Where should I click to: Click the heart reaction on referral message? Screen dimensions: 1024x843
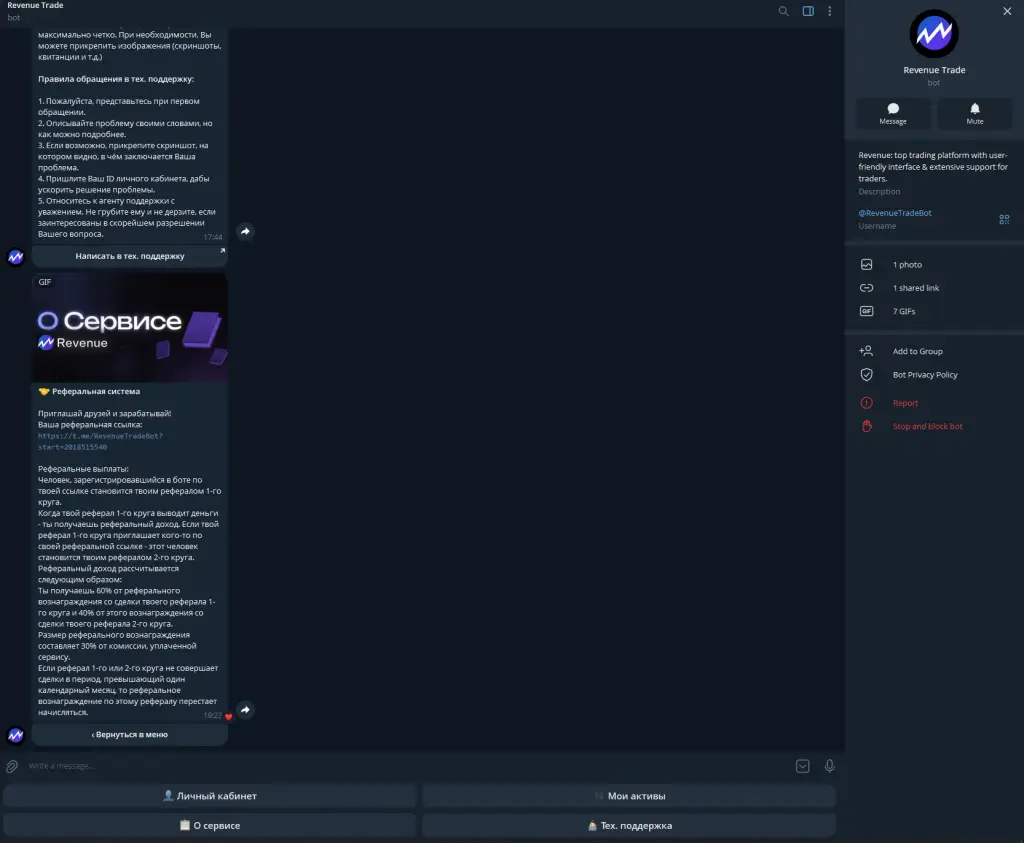228,717
